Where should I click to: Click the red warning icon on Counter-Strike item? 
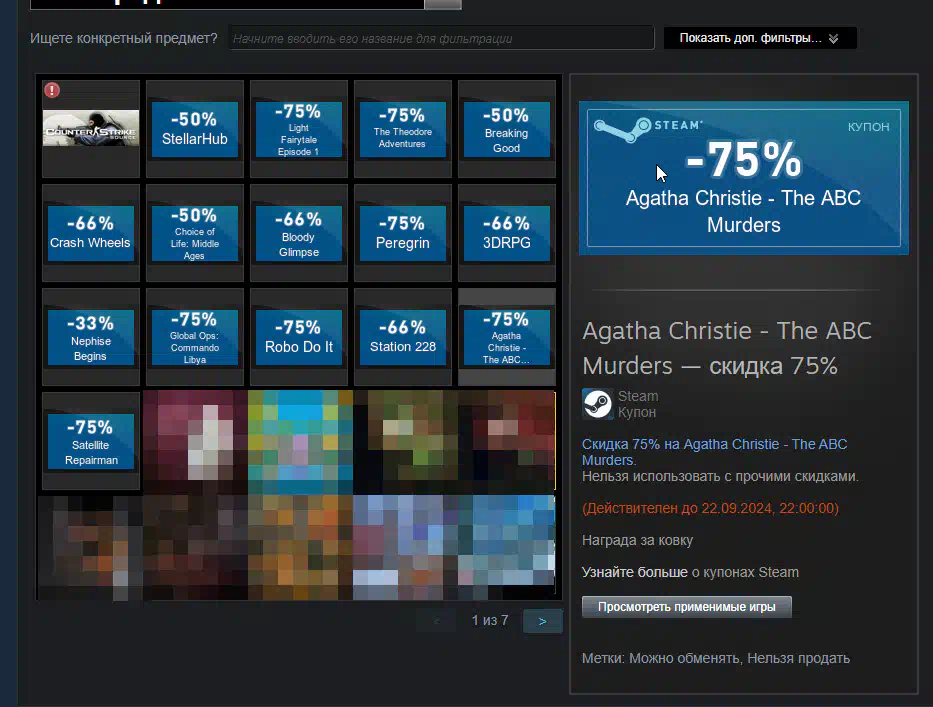[x=52, y=90]
